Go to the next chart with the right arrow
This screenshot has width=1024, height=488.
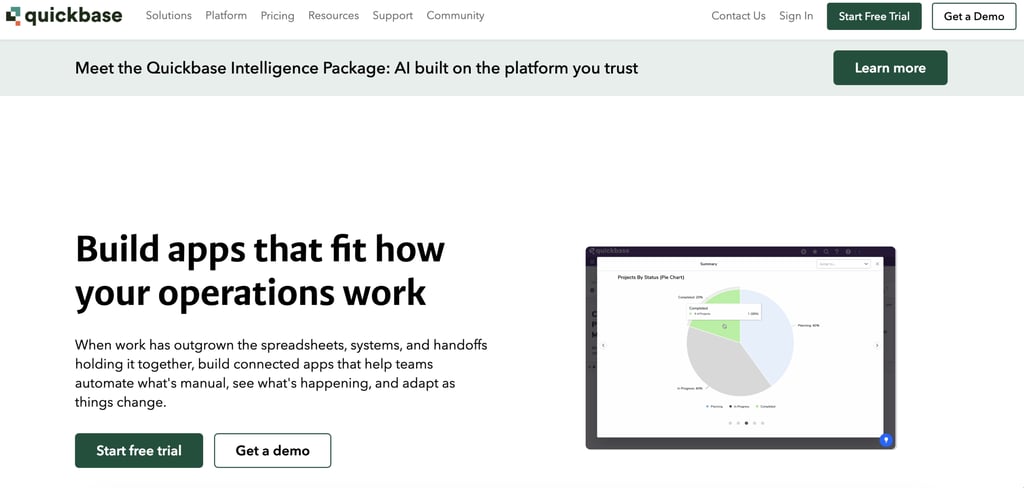click(x=877, y=346)
